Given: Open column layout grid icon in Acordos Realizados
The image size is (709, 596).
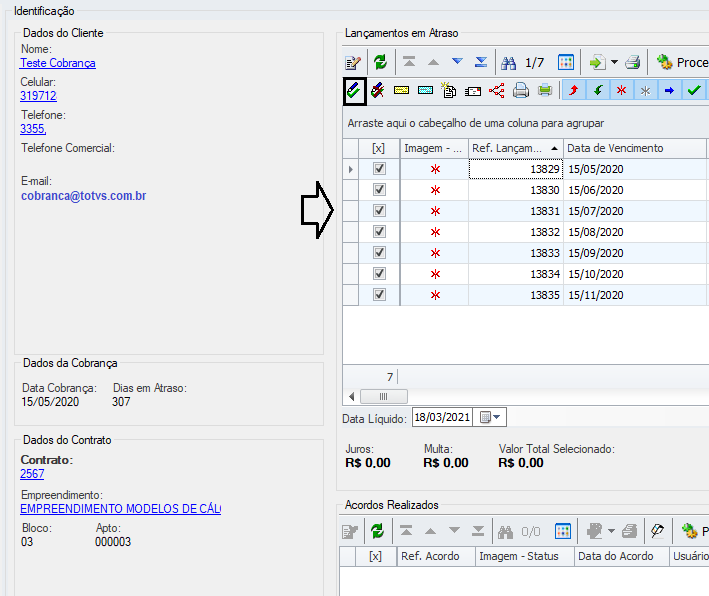Looking at the screenshot, I should tap(562, 531).
